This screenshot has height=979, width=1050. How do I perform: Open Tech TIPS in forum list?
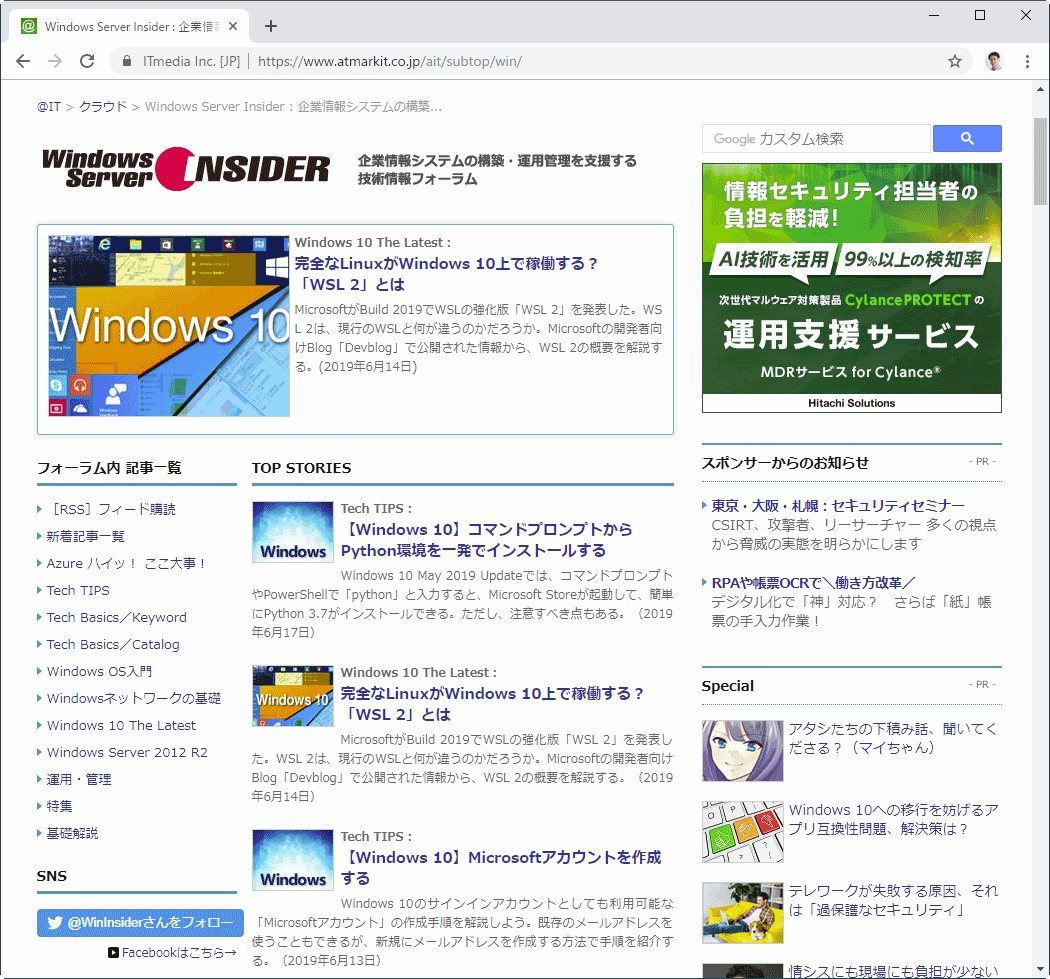point(78,590)
